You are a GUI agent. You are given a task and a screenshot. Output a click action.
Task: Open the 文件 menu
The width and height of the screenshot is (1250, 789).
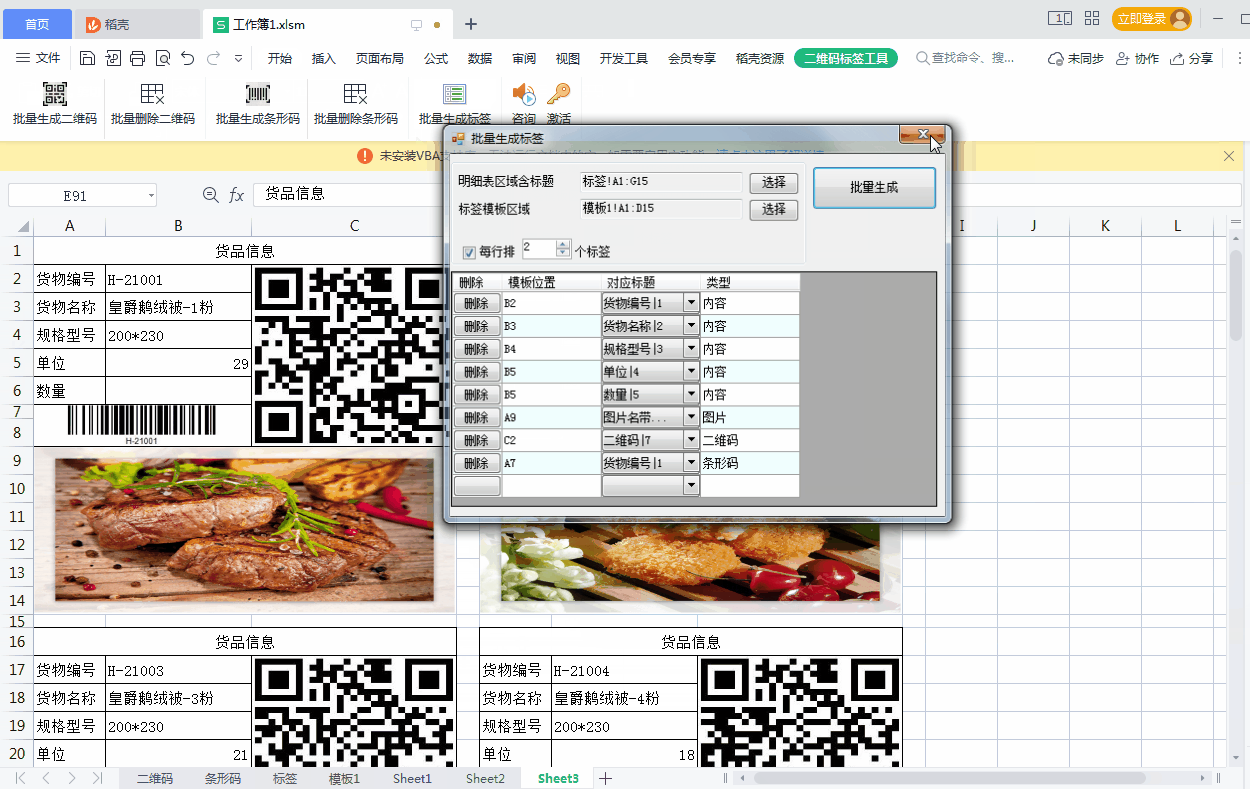point(39,59)
